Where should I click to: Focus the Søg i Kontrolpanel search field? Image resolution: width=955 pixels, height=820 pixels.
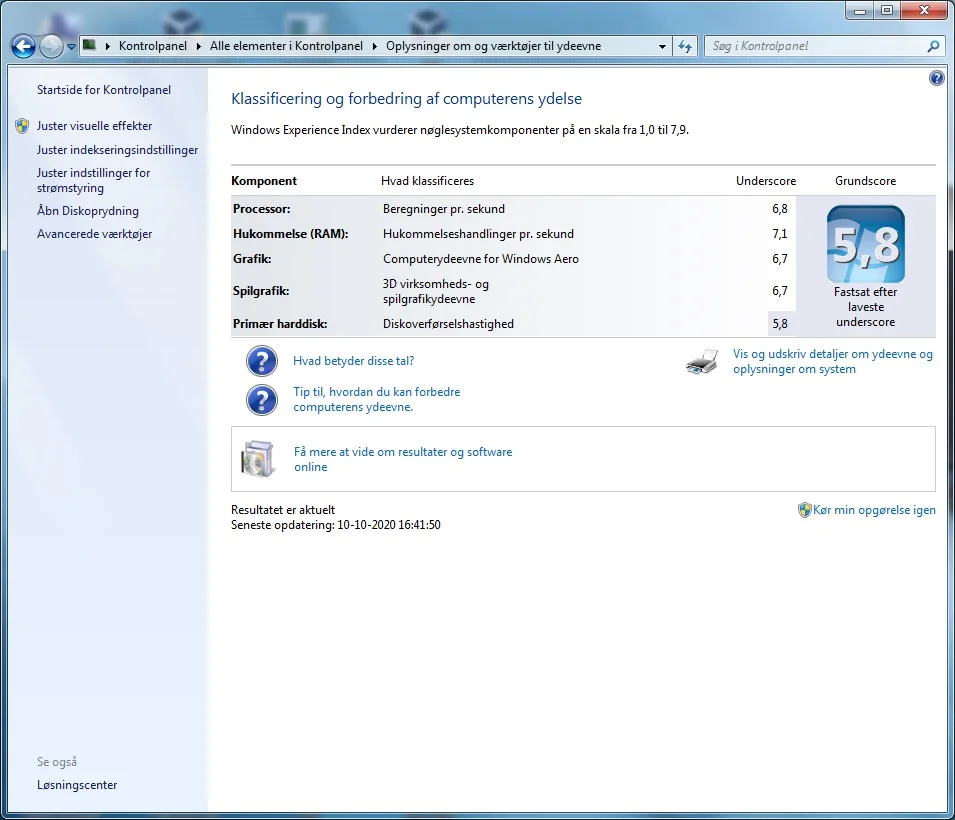point(816,46)
